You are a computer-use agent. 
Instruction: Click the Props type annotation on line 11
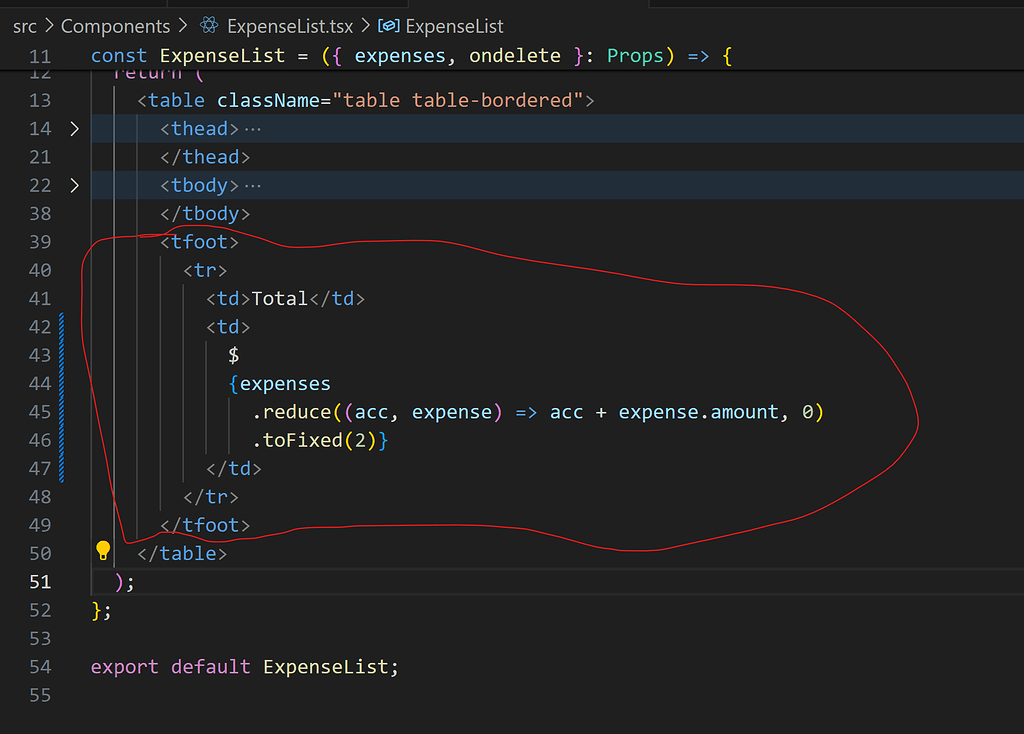point(637,55)
